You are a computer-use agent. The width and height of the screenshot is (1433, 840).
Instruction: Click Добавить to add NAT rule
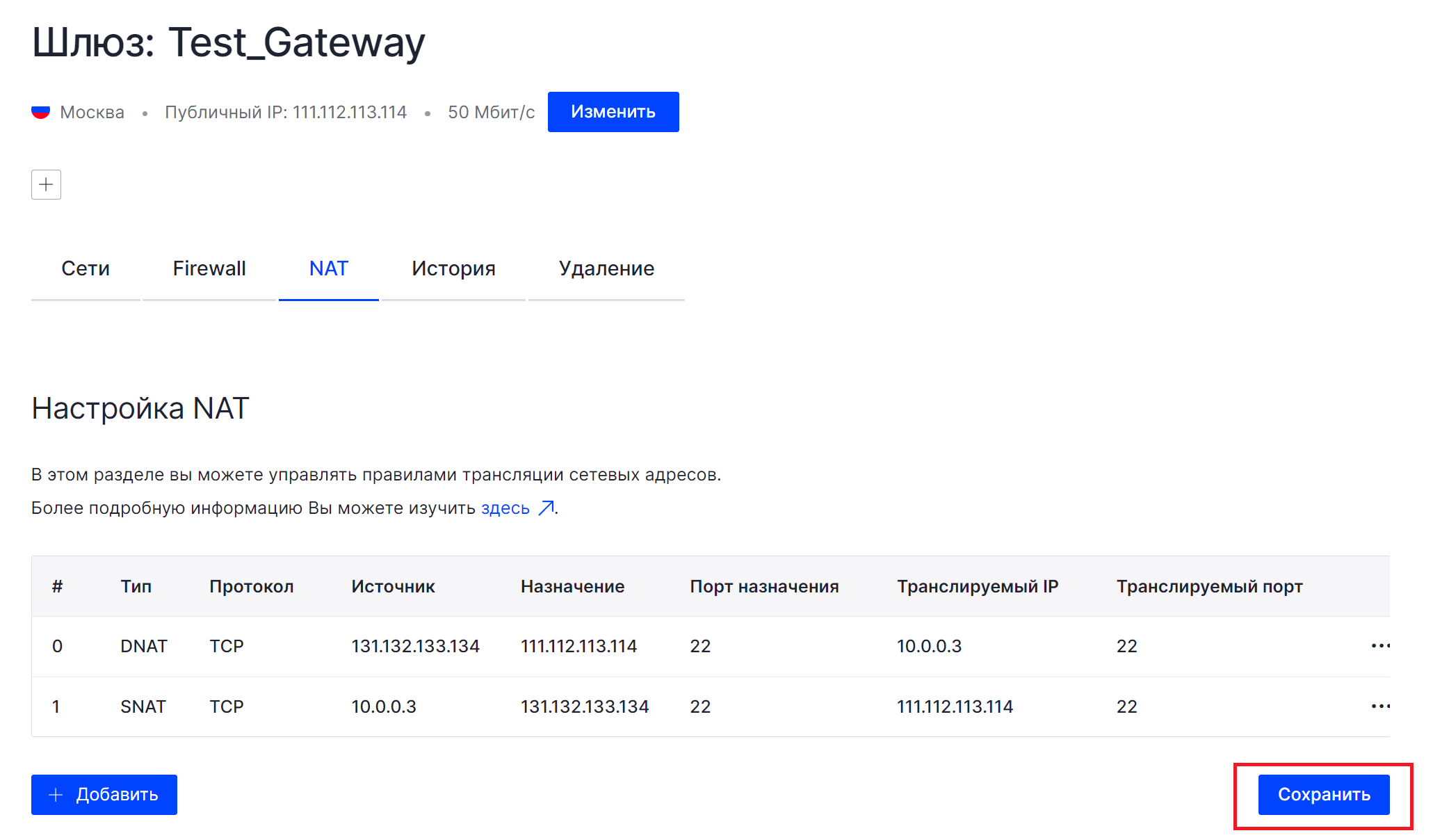(104, 794)
